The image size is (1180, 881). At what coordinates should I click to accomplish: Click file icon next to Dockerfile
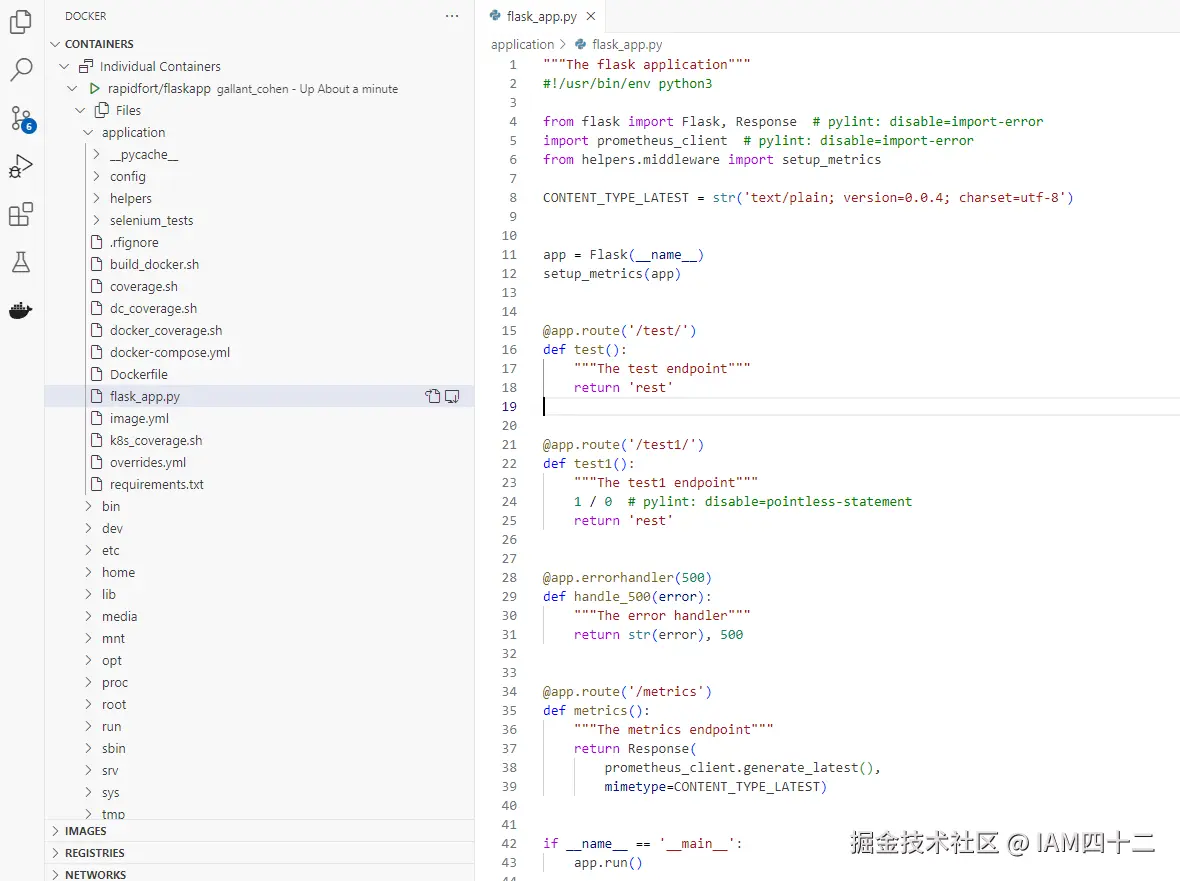96,374
